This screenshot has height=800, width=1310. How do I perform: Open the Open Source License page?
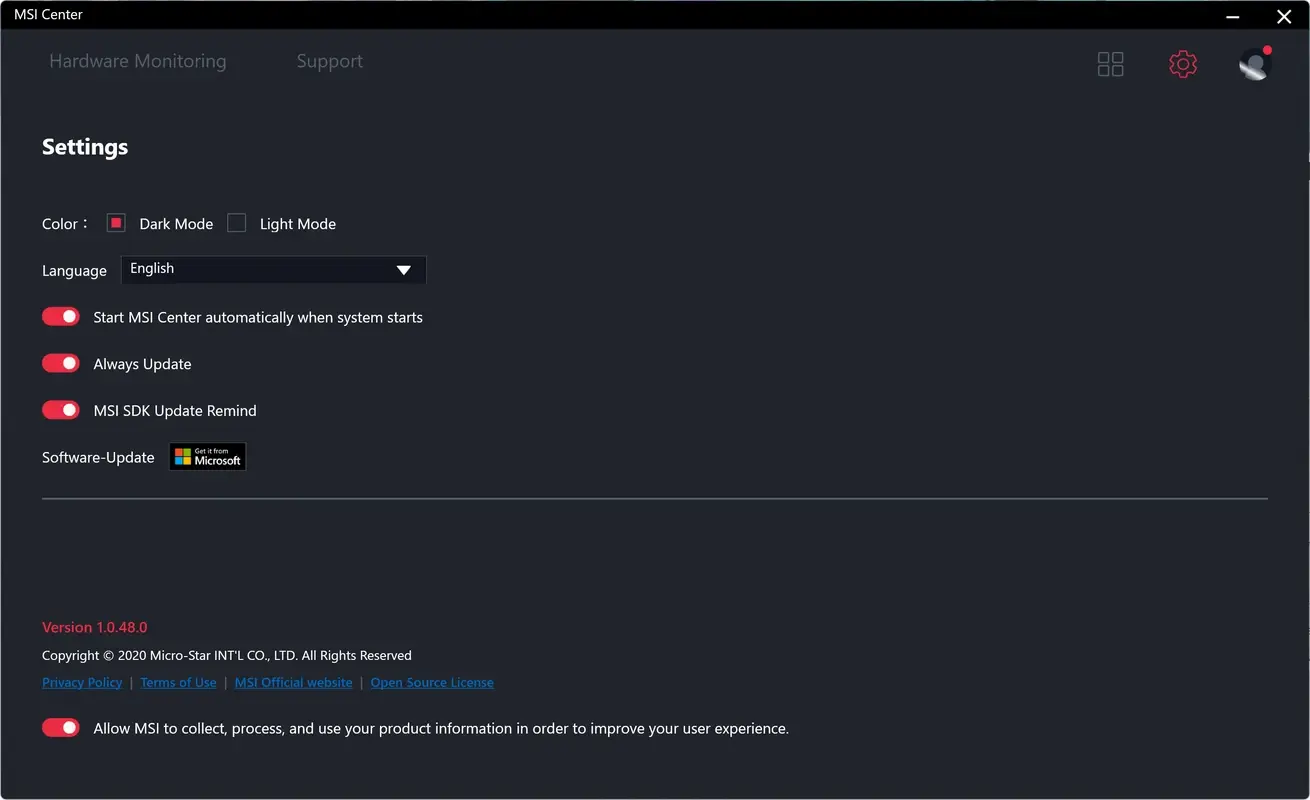click(x=431, y=682)
